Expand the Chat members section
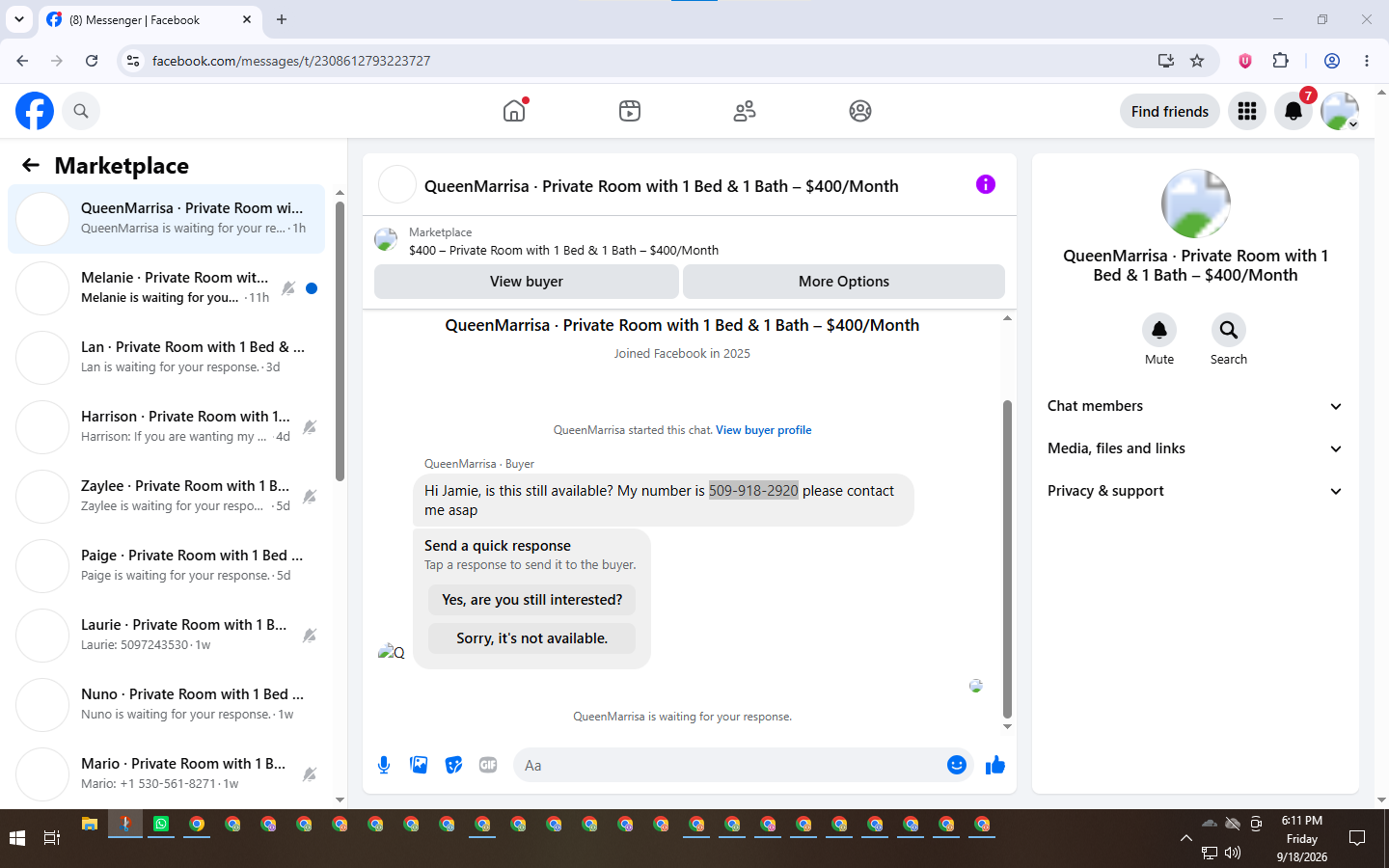Image resolution: width=1389 pixels, height=868 pixels. point(1195,406)
